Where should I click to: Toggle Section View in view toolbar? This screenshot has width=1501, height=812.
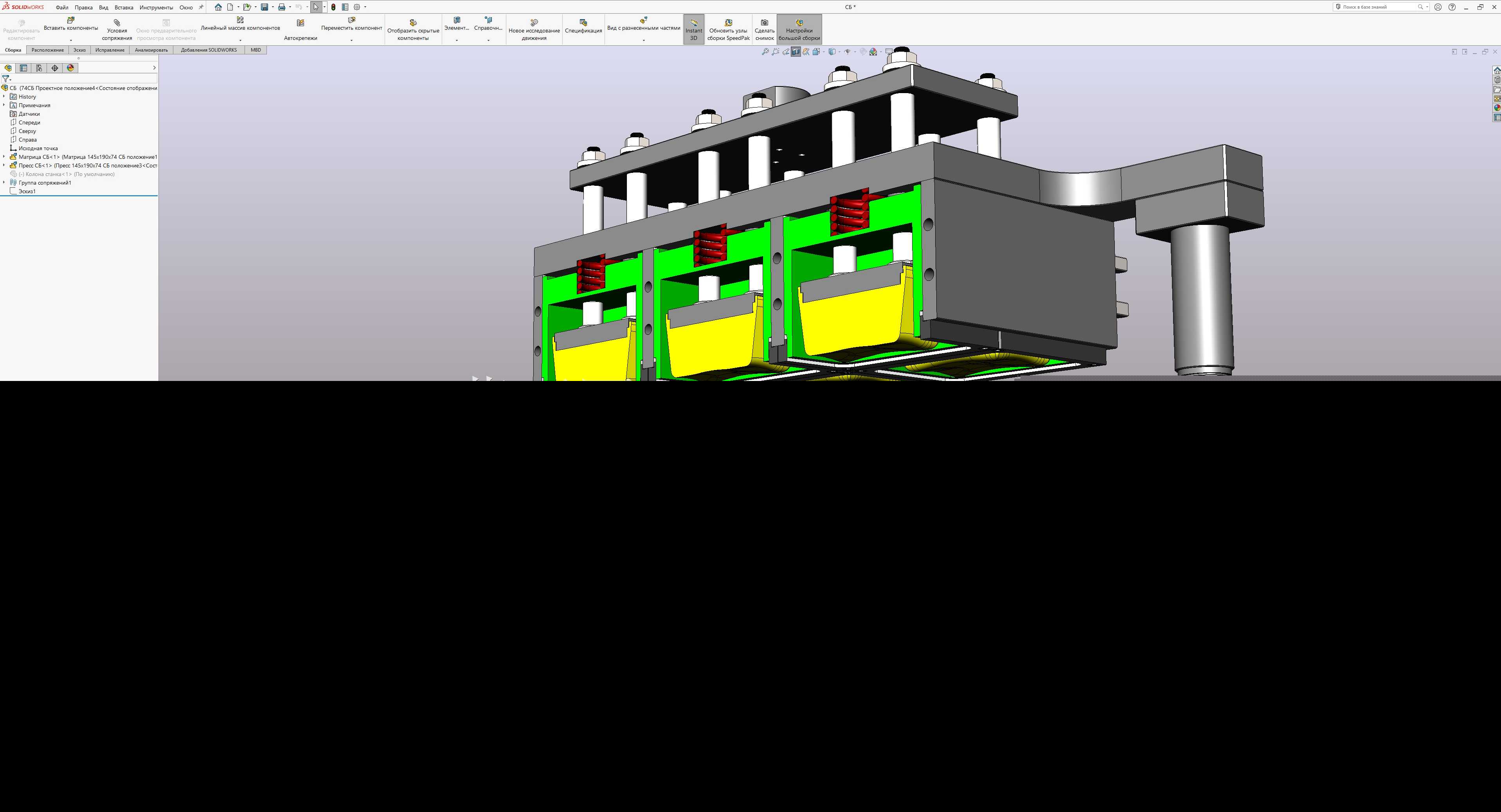pos(796,52)
